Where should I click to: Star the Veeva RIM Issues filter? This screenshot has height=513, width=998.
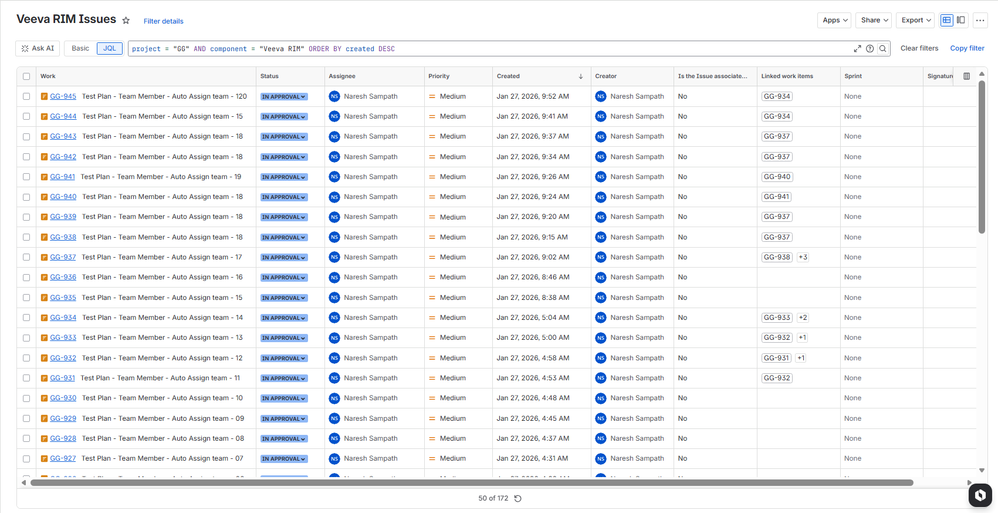click(126, 20)
